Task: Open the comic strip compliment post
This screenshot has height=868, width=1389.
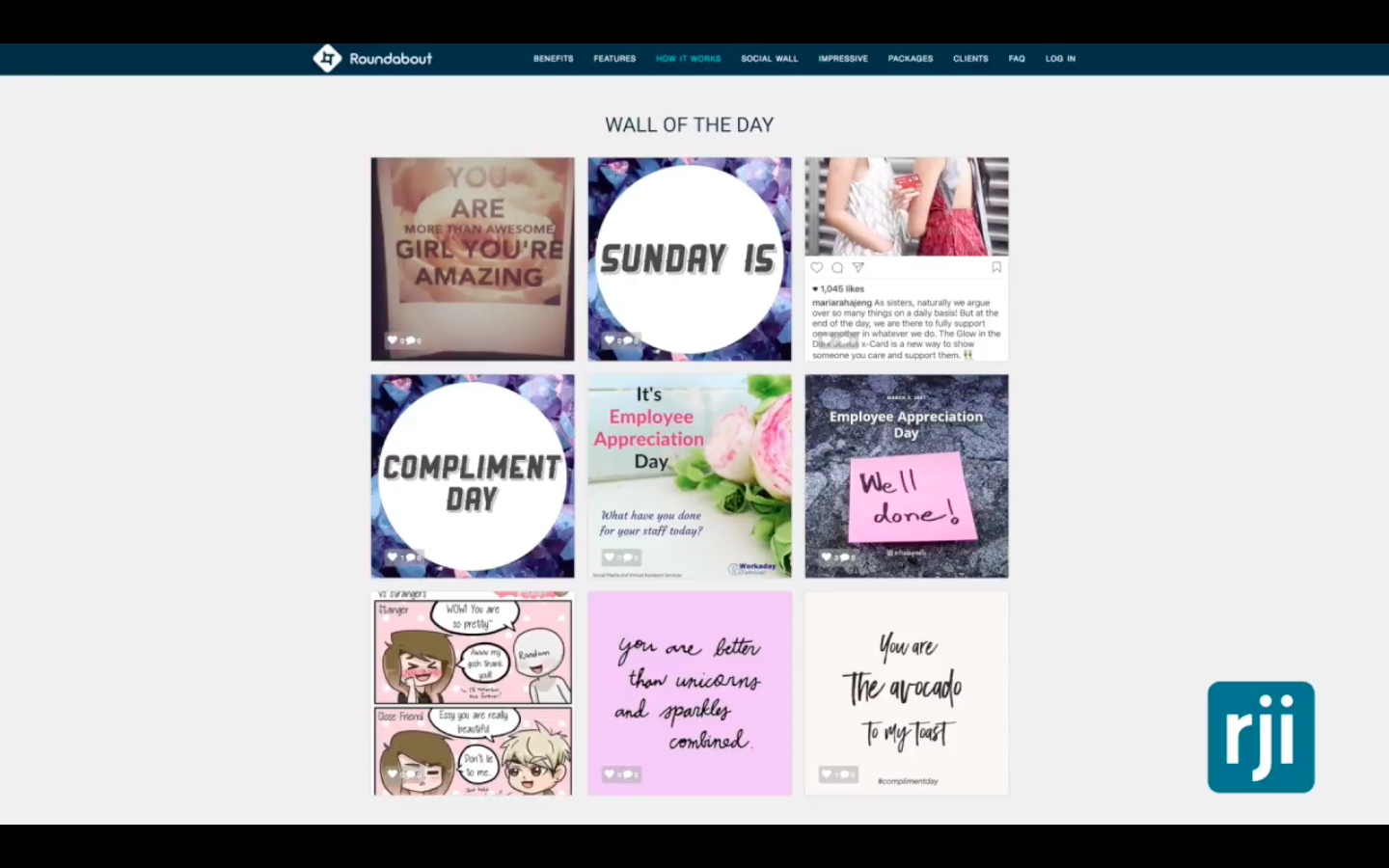Action: [473, 693]
